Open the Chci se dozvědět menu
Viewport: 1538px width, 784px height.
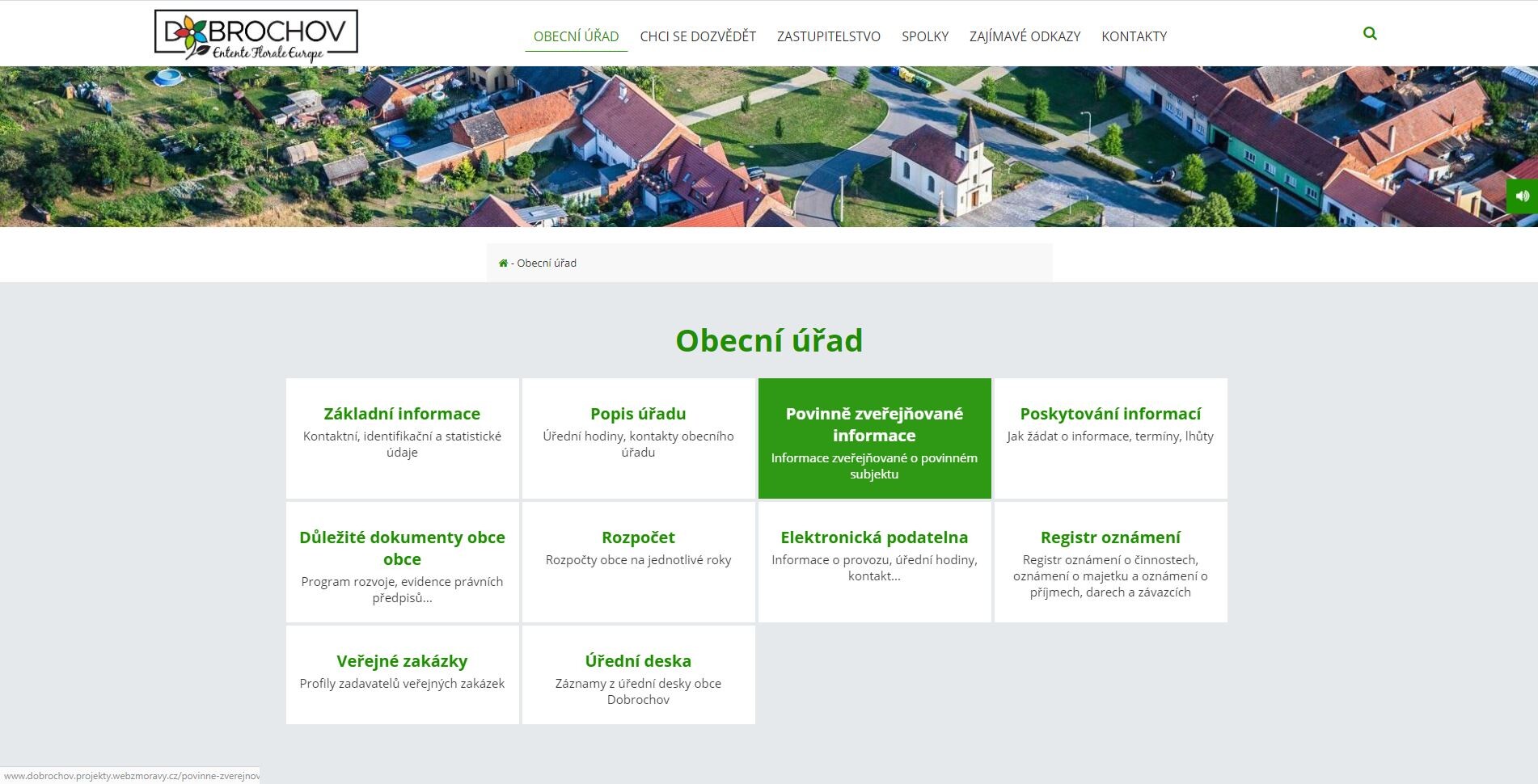(x=697, y=36)
